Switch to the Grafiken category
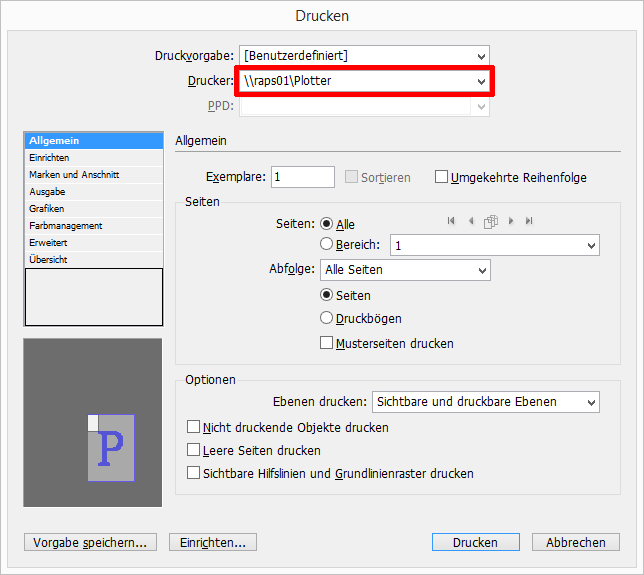Screen dimensions: 644x575 [x=94, y=209]
